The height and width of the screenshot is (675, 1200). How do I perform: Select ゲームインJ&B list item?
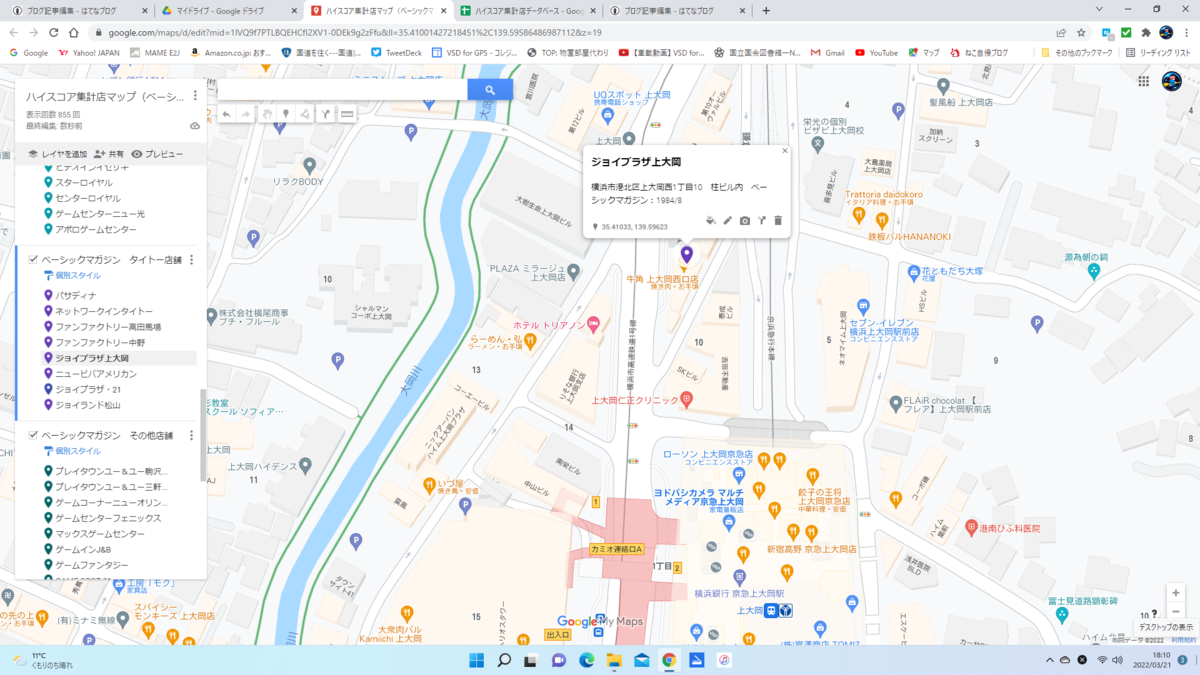pyautogui.click(x=83, y=550)
